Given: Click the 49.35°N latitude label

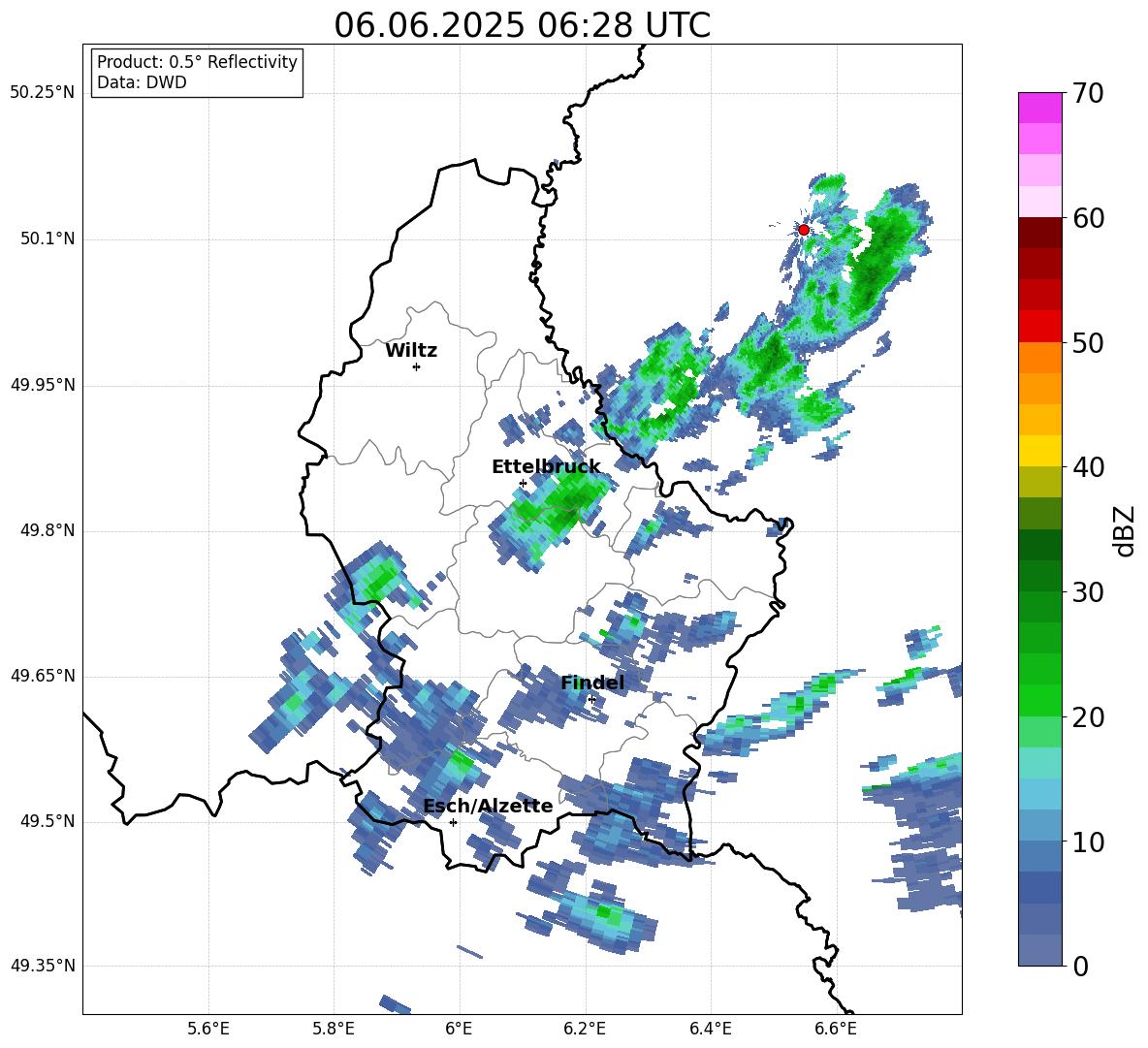Looking at the screenshot, I should (43, 966).
